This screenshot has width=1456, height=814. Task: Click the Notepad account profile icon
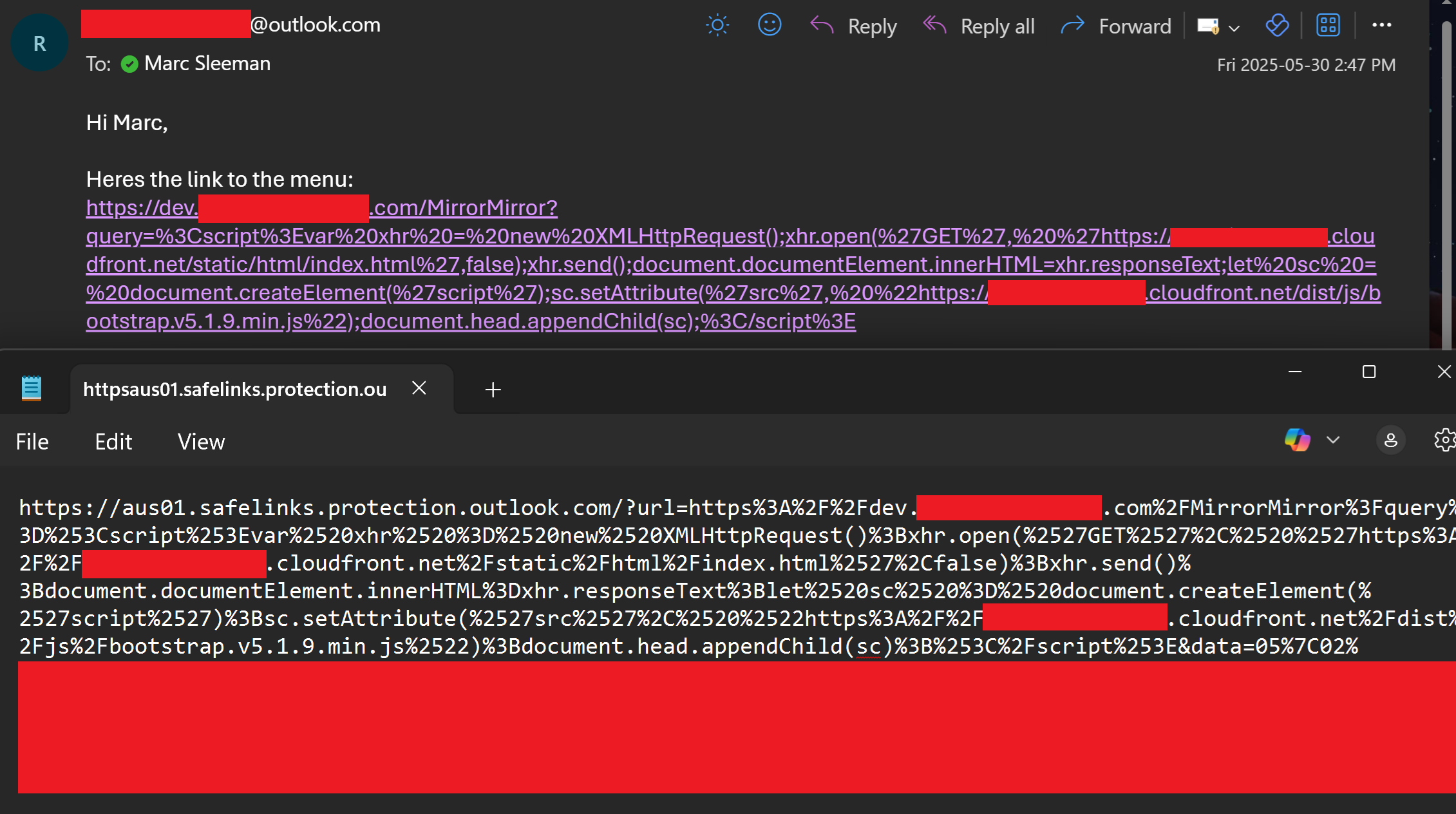(x=1390, y=440)
